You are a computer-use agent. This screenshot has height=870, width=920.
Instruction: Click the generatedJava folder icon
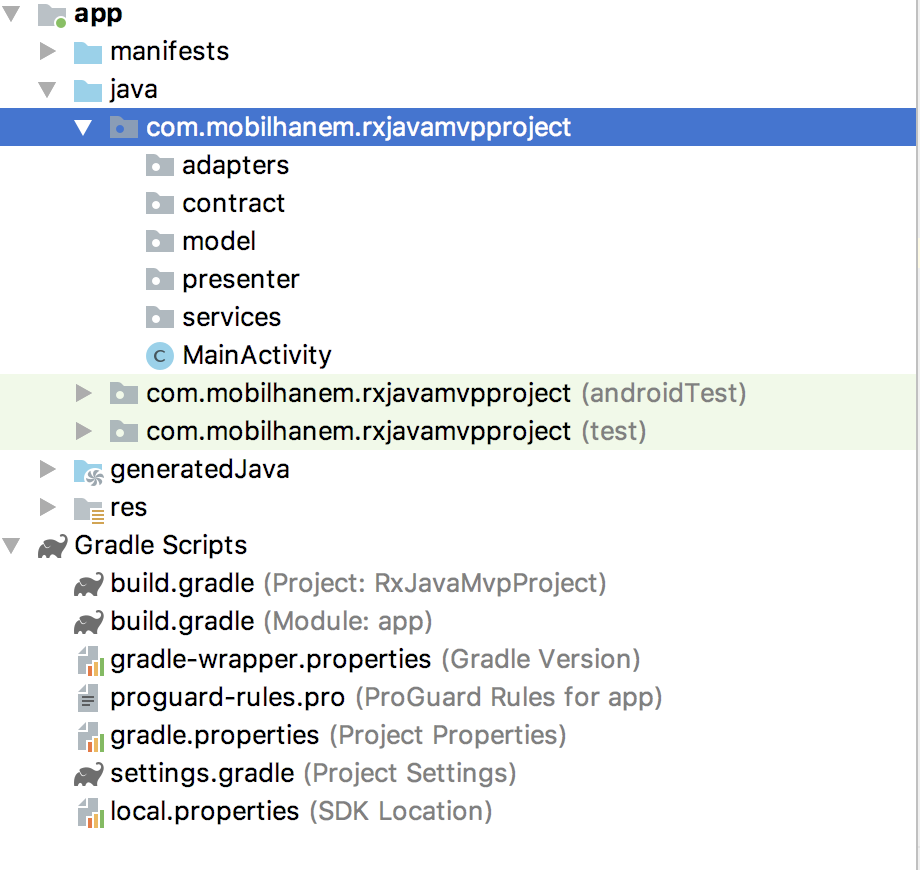click(89, 472)
